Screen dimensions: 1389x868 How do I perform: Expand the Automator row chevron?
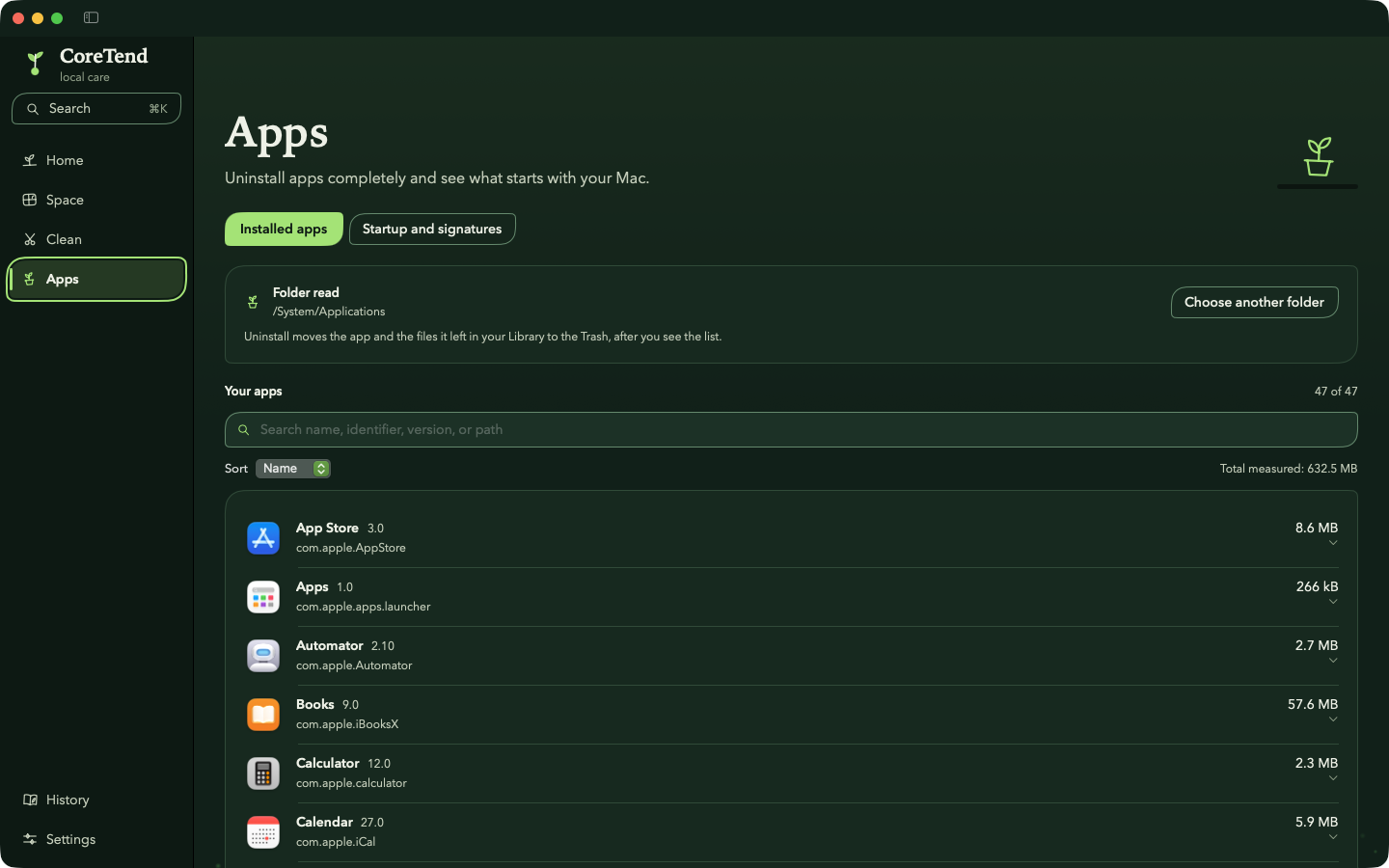click(x=1333, y=661)
